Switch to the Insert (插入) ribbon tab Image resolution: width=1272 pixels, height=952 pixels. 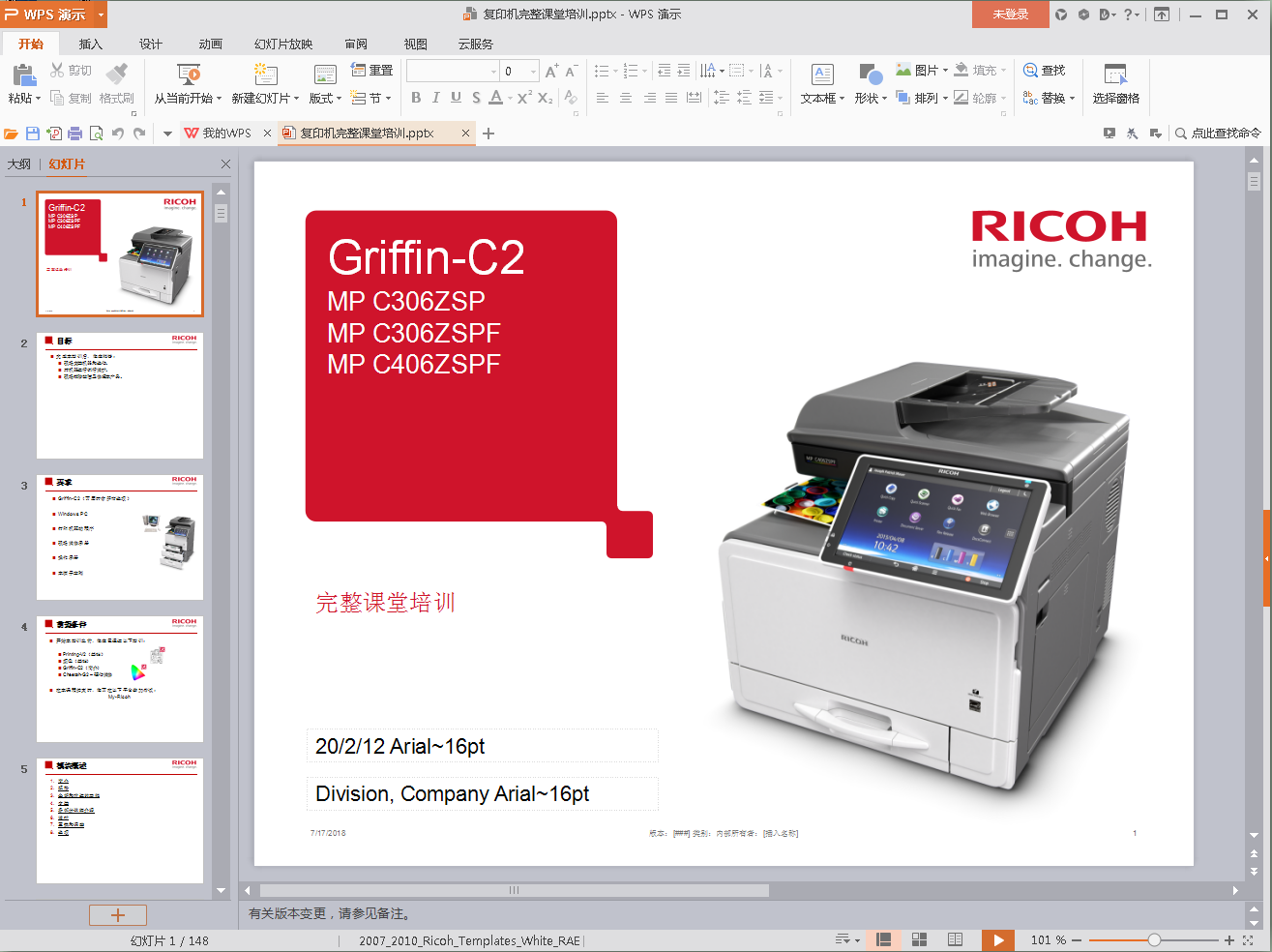coord(91,44)
